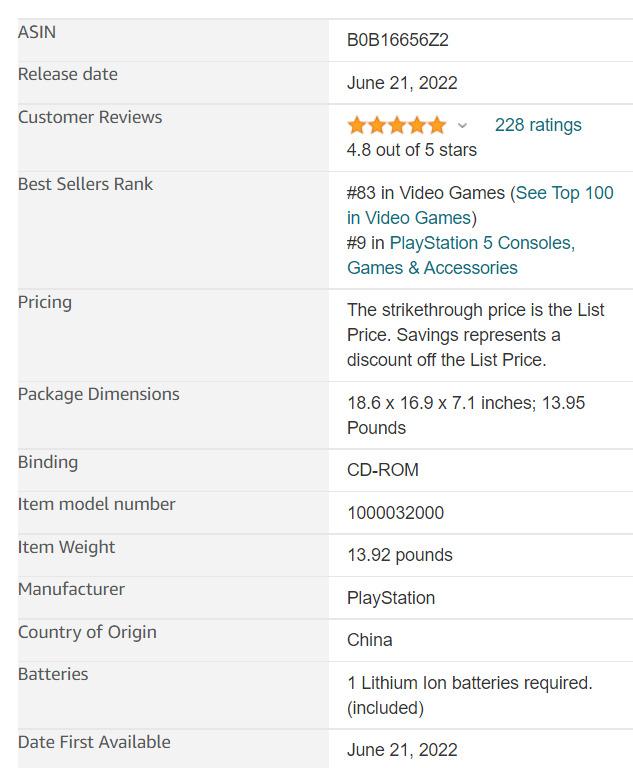Click the Manufacturer PlayStation value
This screenshot has height=768, width=633.
(x=391, y=598)
